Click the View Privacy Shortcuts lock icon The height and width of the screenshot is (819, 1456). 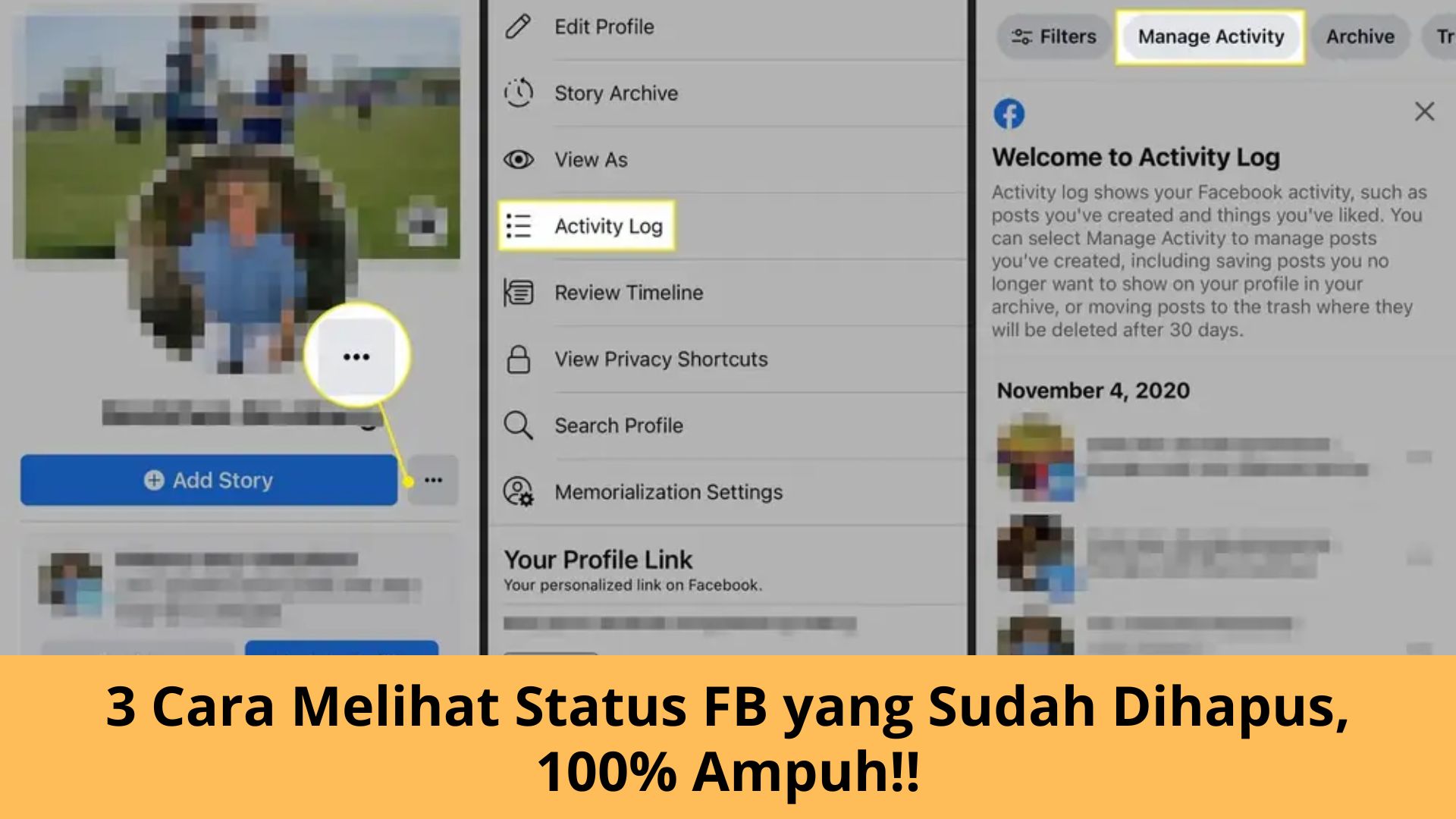[x=517, y=358]
